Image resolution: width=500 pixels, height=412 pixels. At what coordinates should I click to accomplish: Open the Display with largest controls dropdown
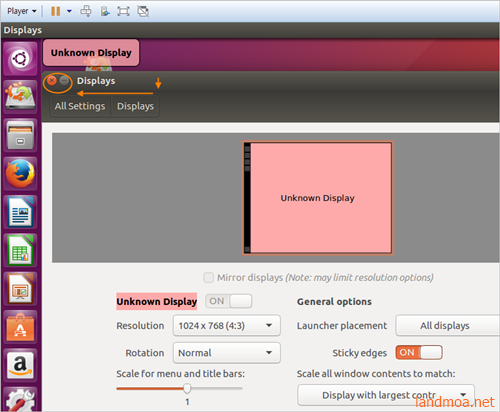[386, 395]
